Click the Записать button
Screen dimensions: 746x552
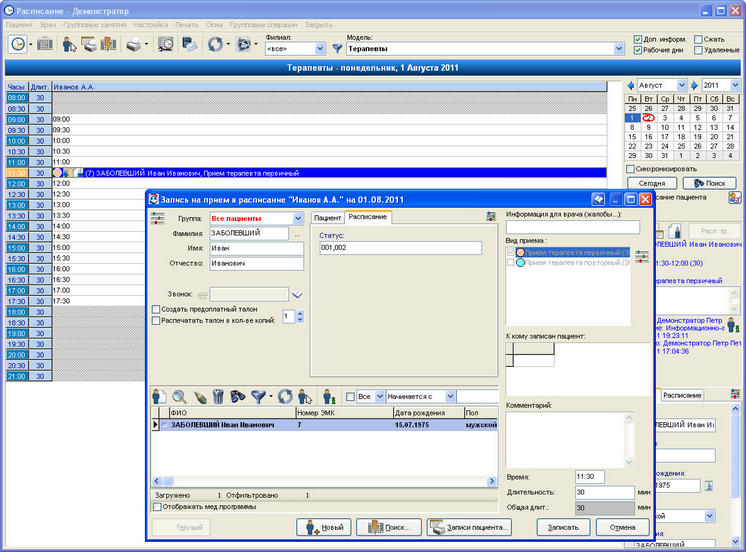click(x=563, y=527)
